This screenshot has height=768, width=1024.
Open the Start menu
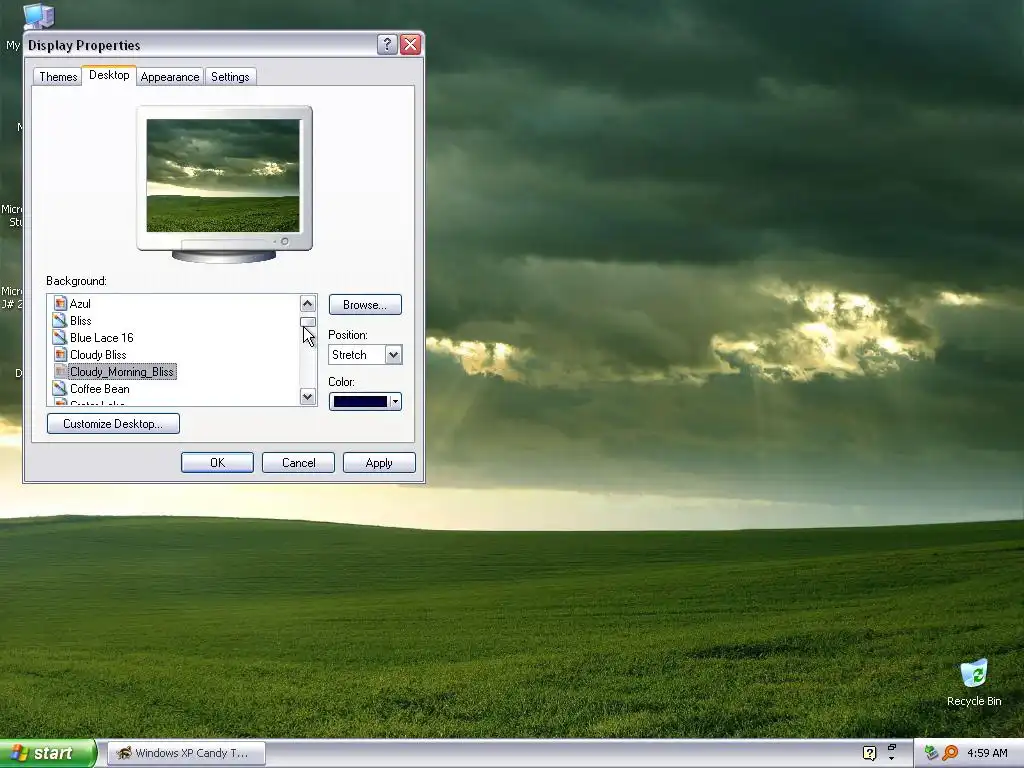[x=48, y=753]
